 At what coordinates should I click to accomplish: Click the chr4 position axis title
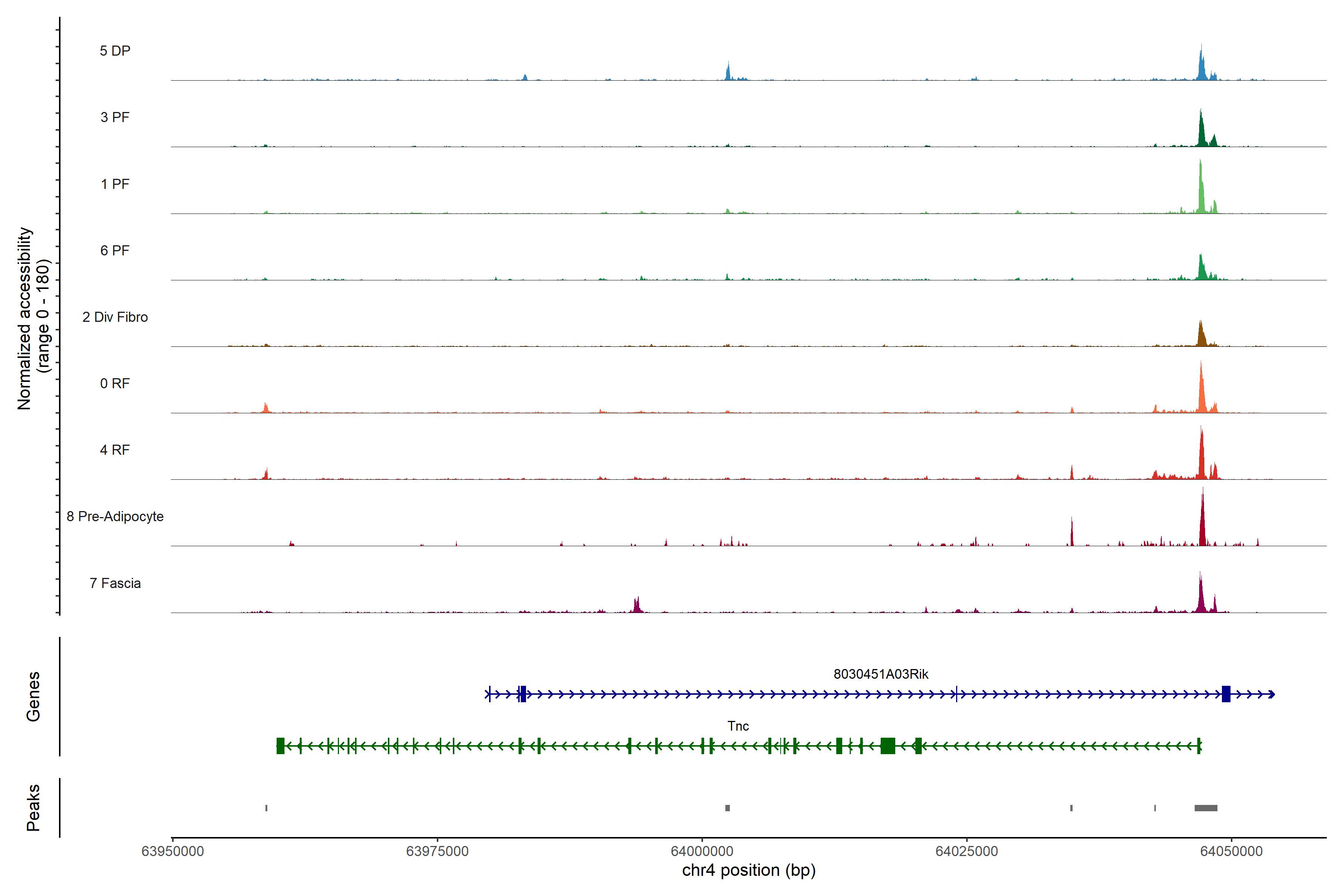(749, 870)
